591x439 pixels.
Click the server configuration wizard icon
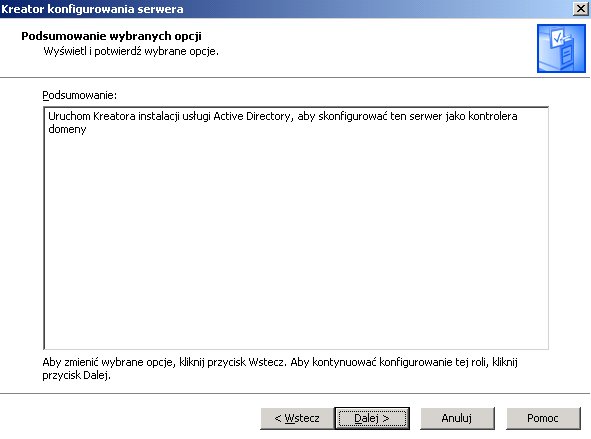[x=561, y=49]
